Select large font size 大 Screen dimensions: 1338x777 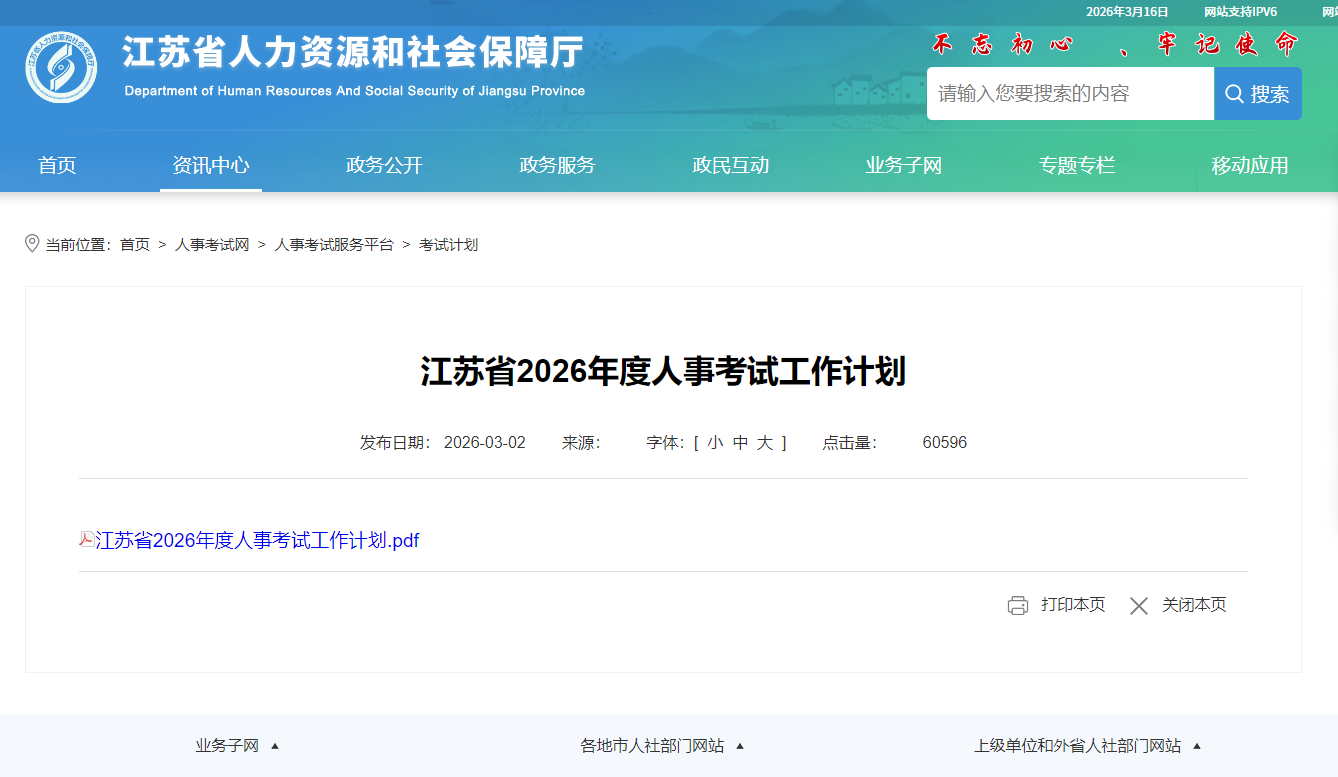[x=765, y=442]
